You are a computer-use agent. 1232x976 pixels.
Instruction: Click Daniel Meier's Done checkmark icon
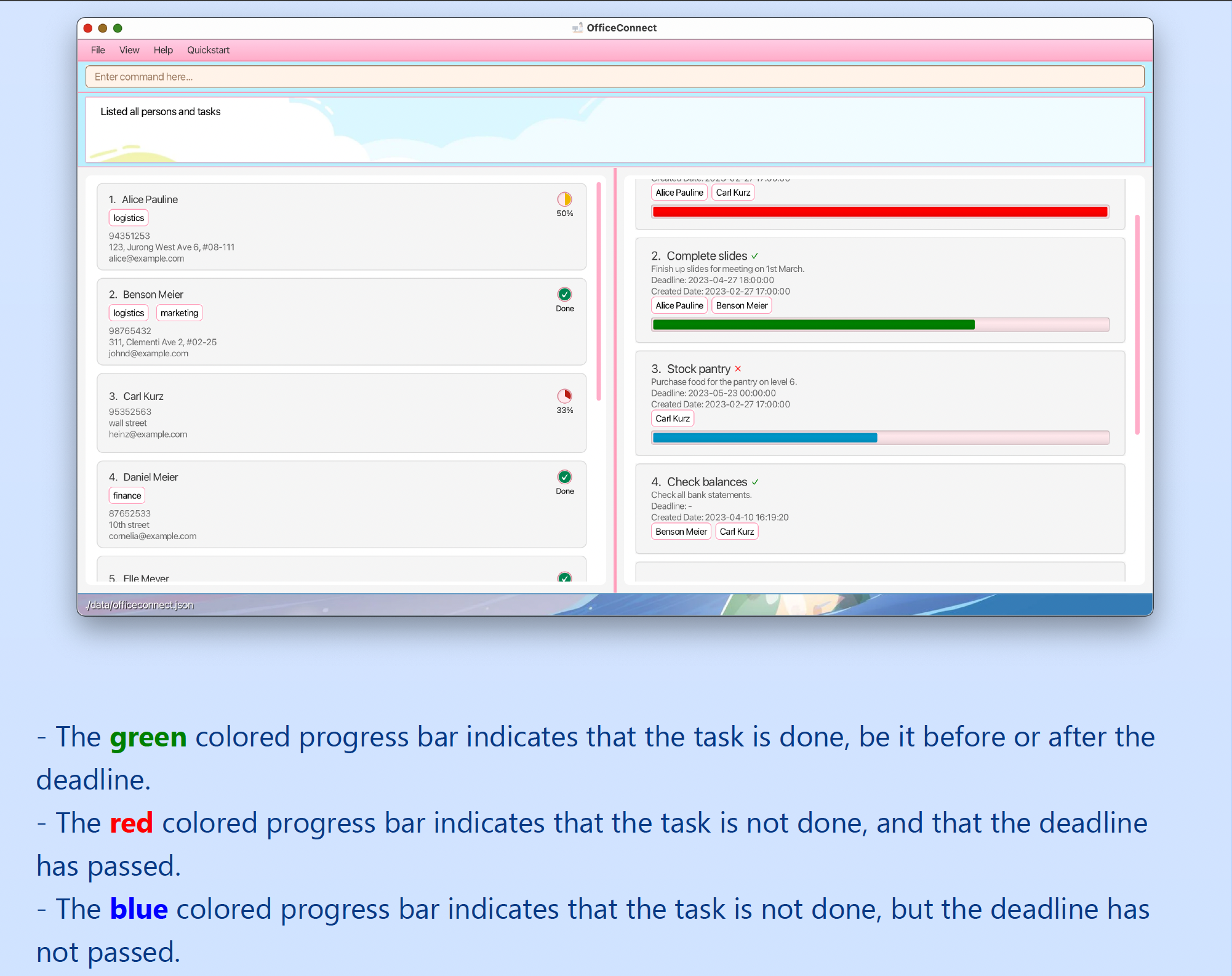click(564, 477)
